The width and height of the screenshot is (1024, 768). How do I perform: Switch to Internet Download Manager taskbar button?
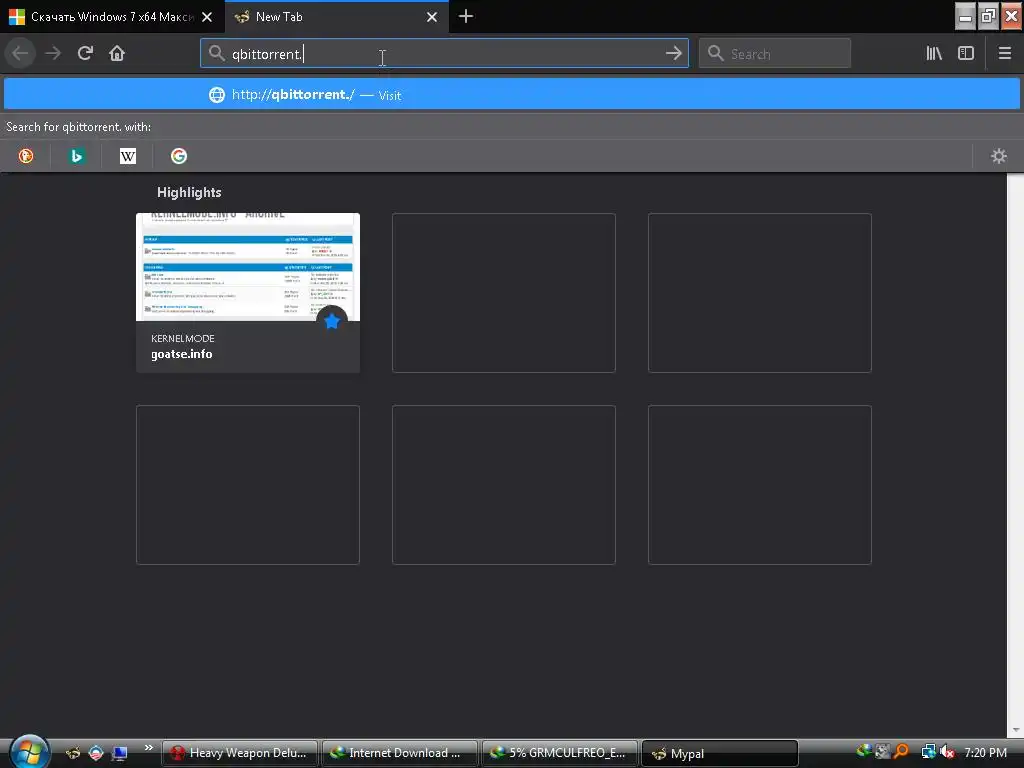tap(399, 753)
